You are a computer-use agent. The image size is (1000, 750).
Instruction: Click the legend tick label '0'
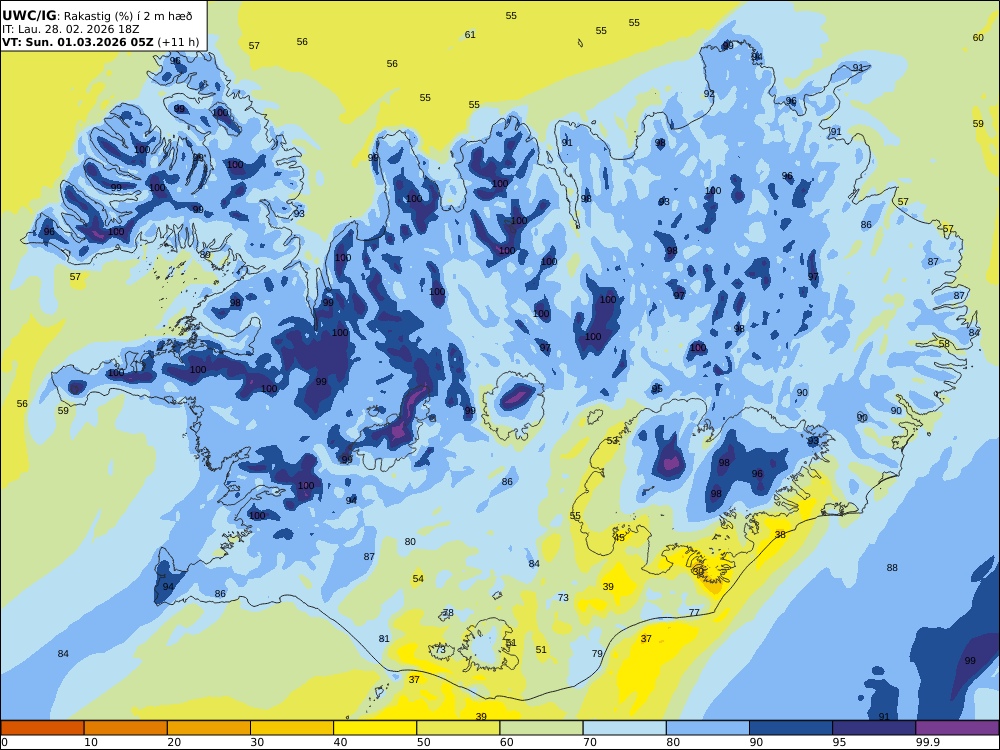(x=4, y=742)
